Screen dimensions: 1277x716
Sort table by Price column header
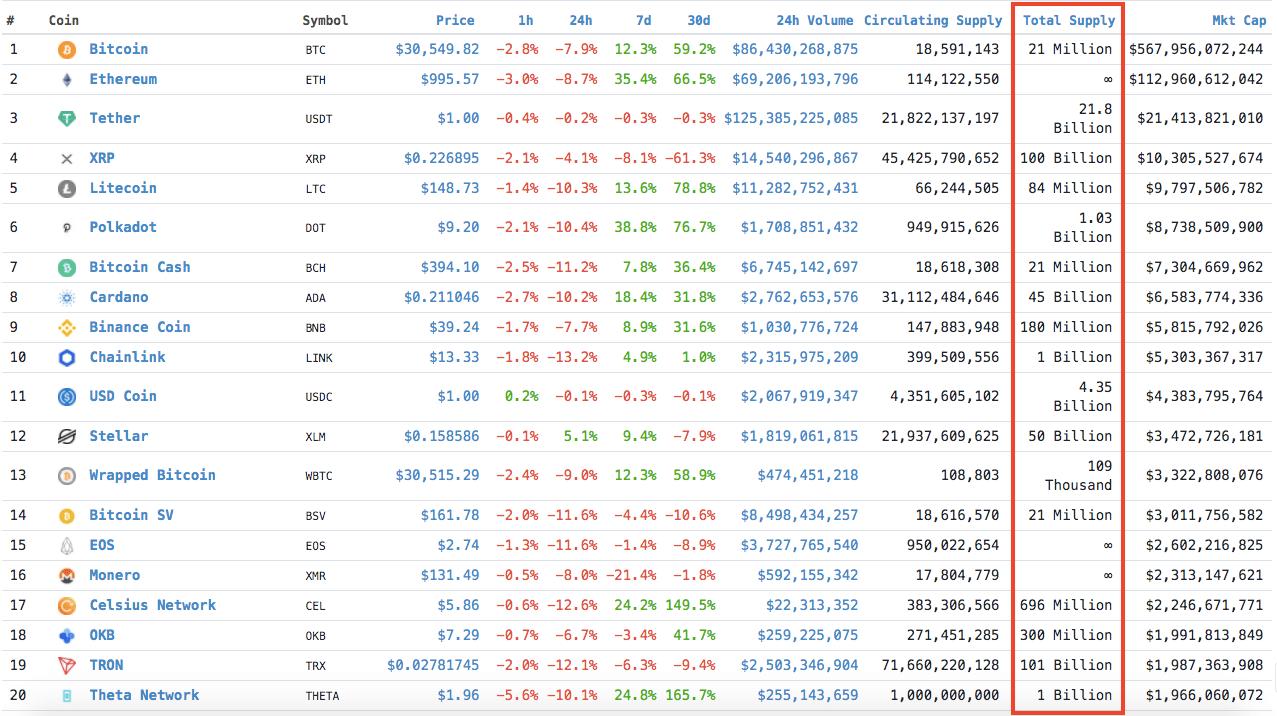click(455, 20)
